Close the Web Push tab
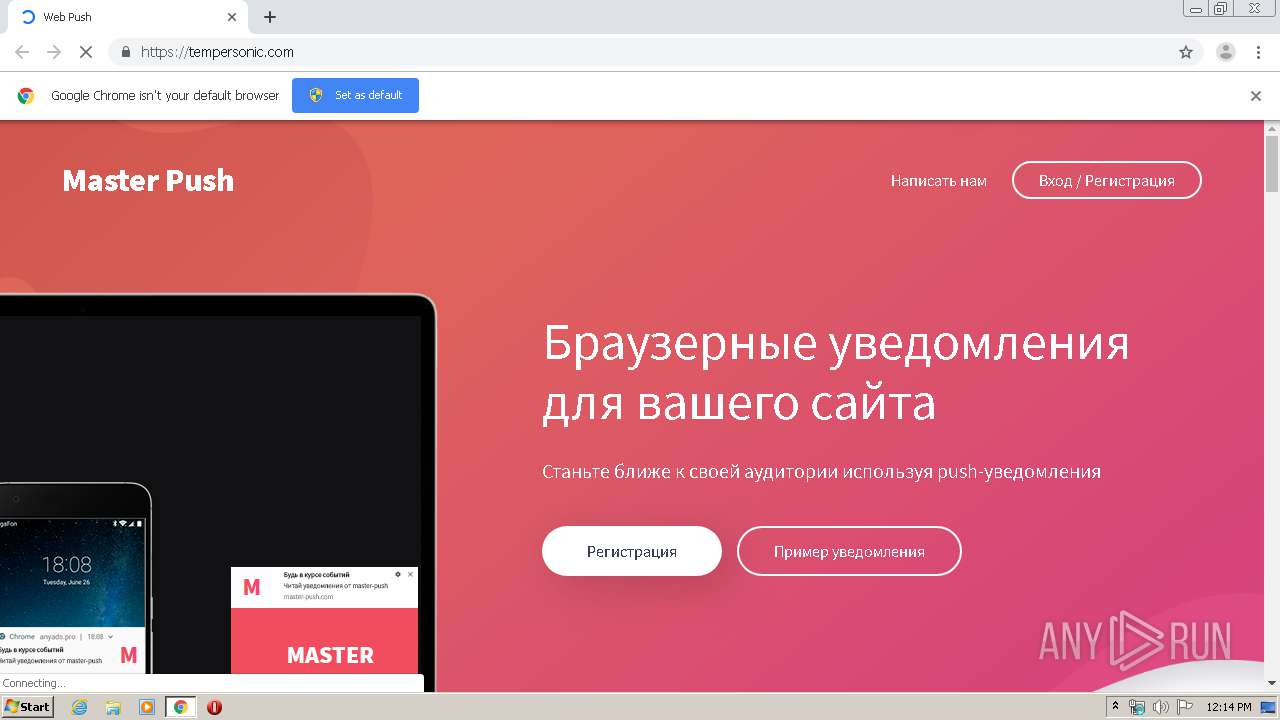The height and width of the screenshot is (720, 1280). pyautogui.click(x=232, y=17)
